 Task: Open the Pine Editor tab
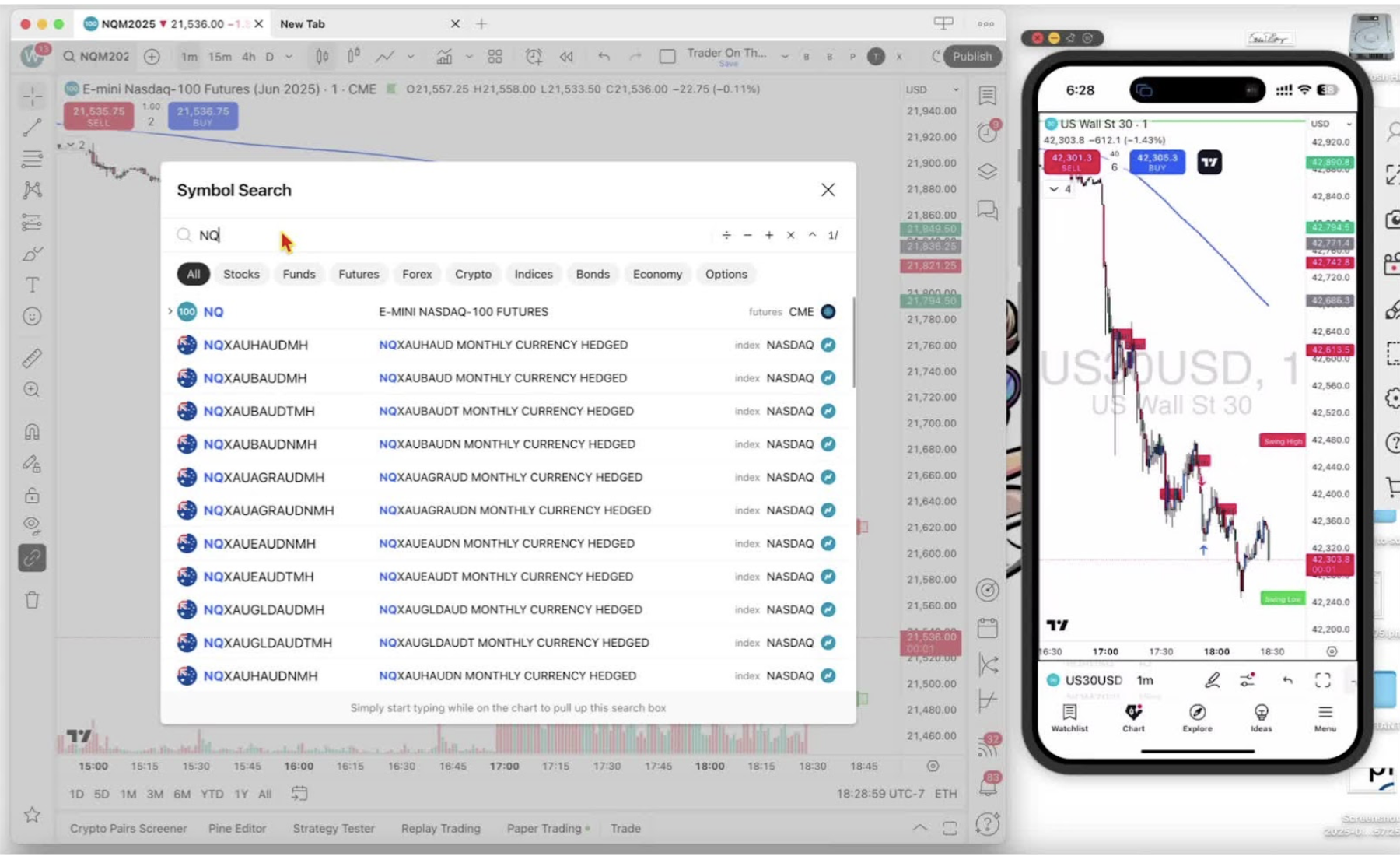(x=237, y=829)
